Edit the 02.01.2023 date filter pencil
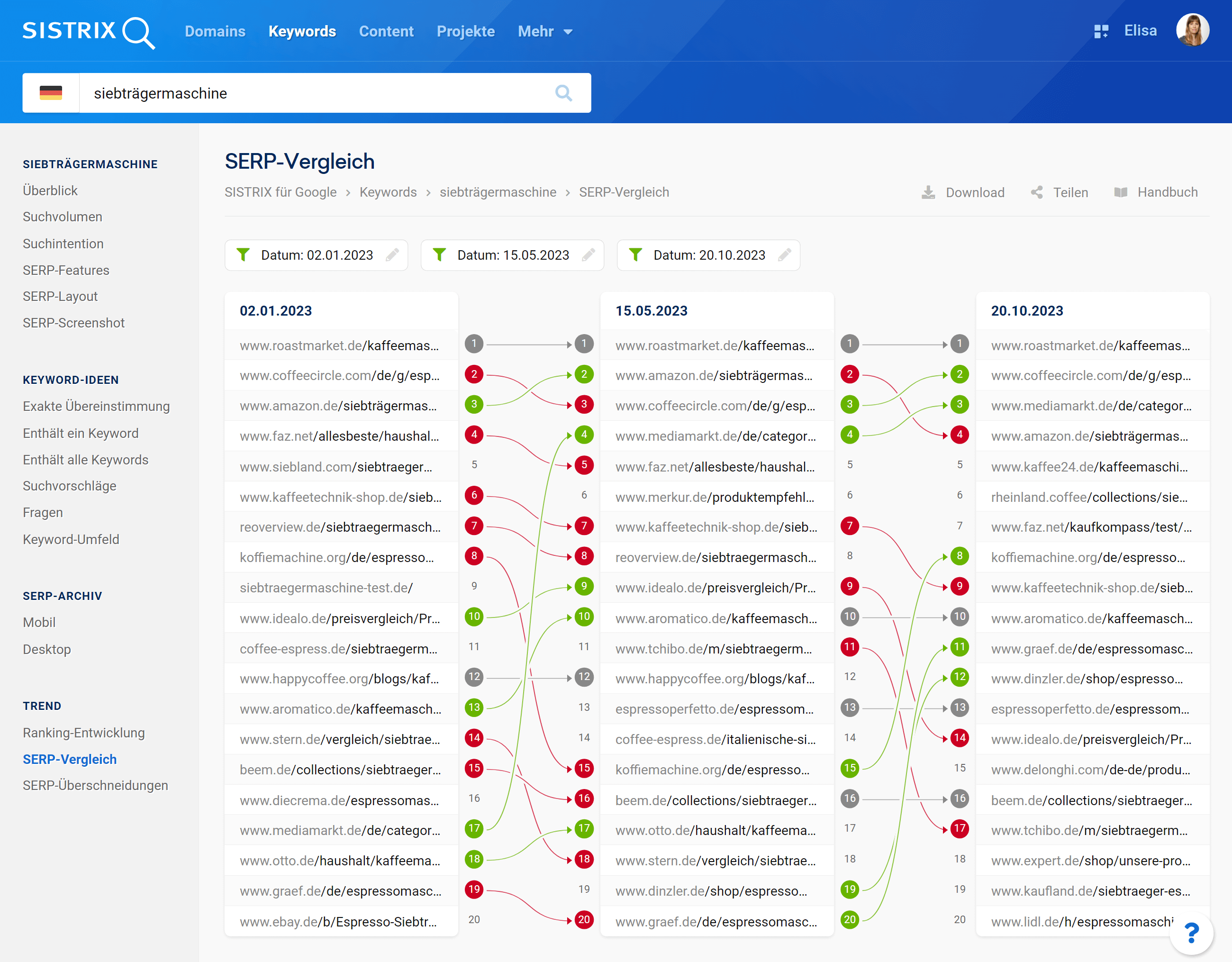The width and height of the screenshot is (1232, 962). (392, 255)
